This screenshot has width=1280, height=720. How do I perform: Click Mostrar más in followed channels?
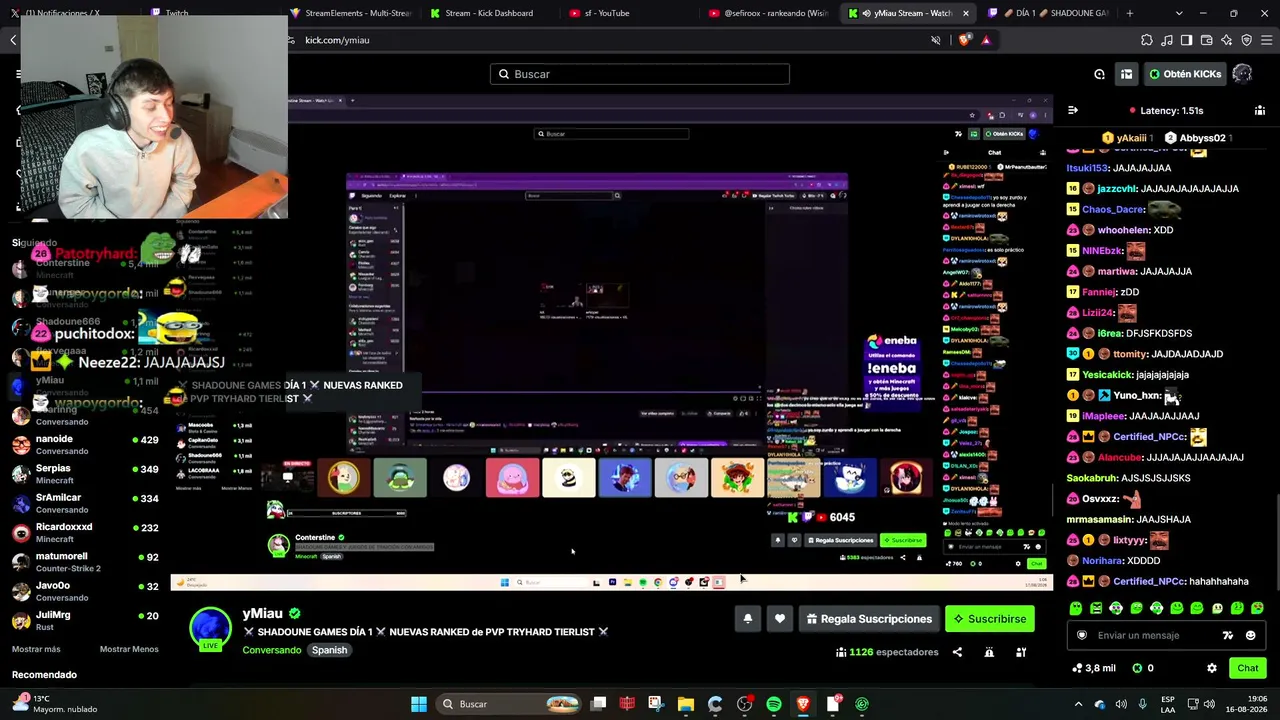(36, 649)
